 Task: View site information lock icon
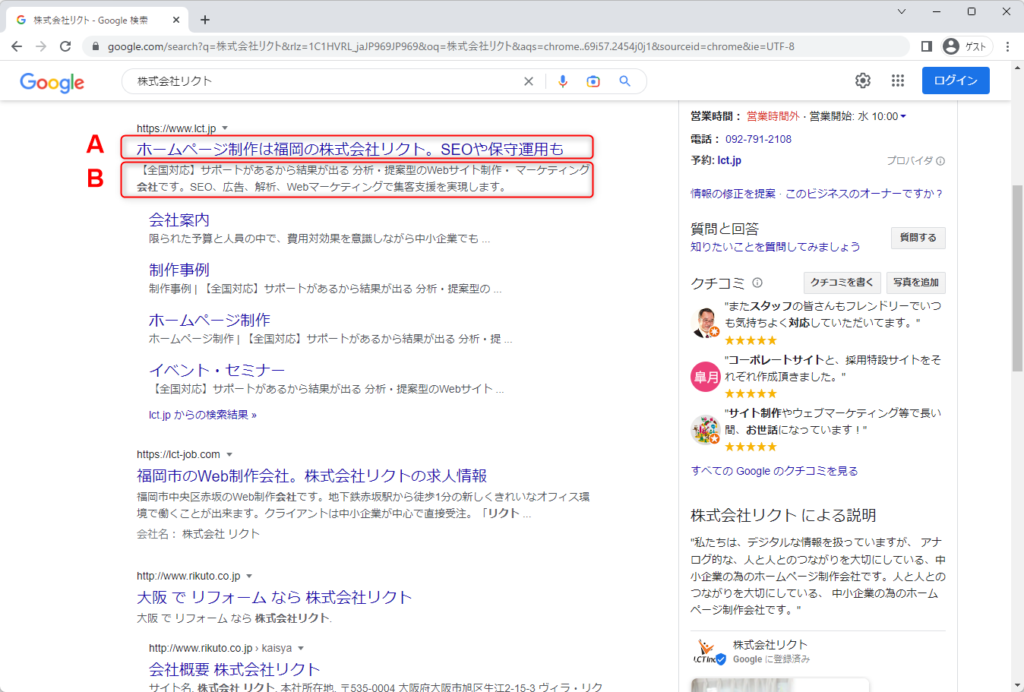[96, 46]
